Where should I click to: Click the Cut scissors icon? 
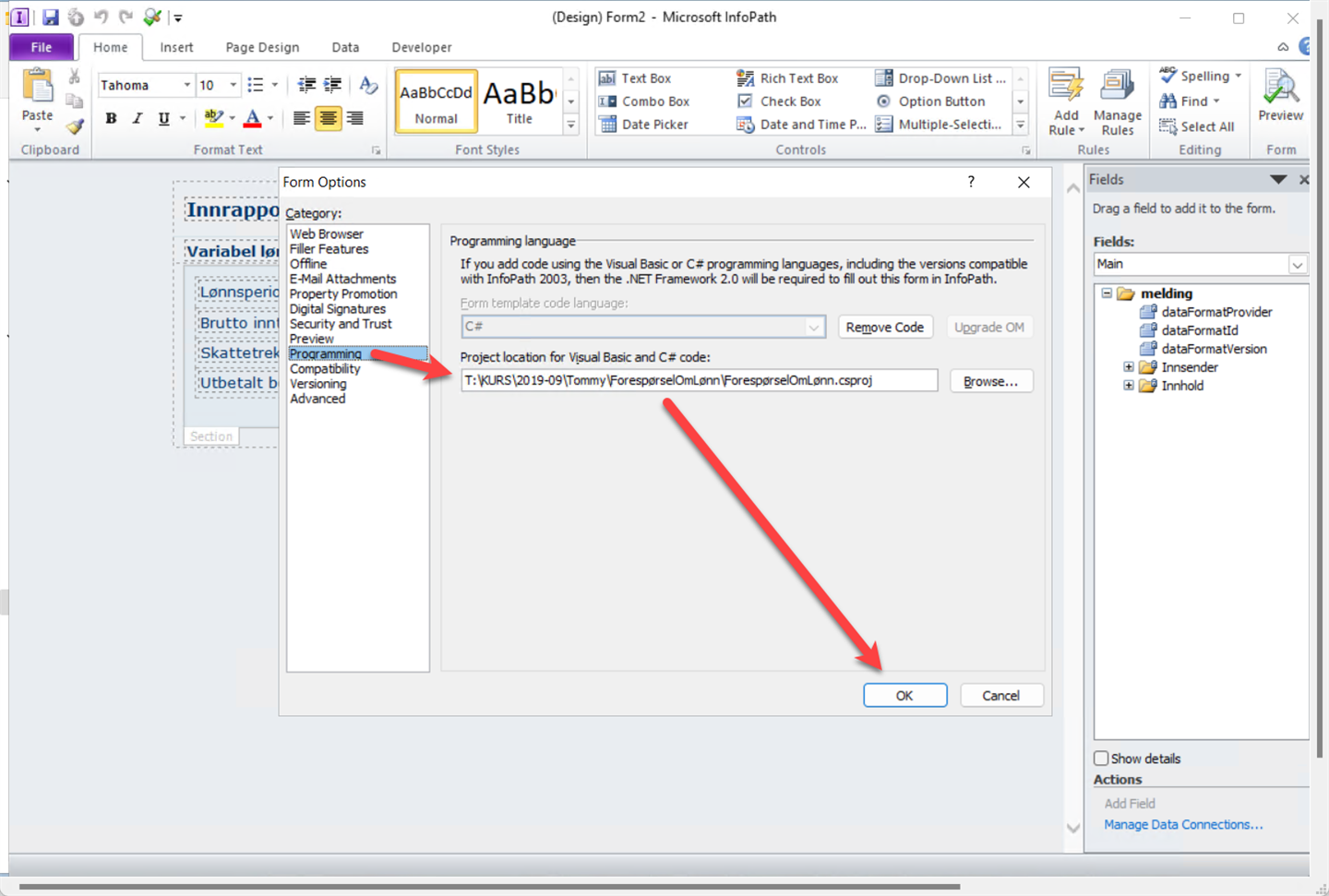click(75, 77)
